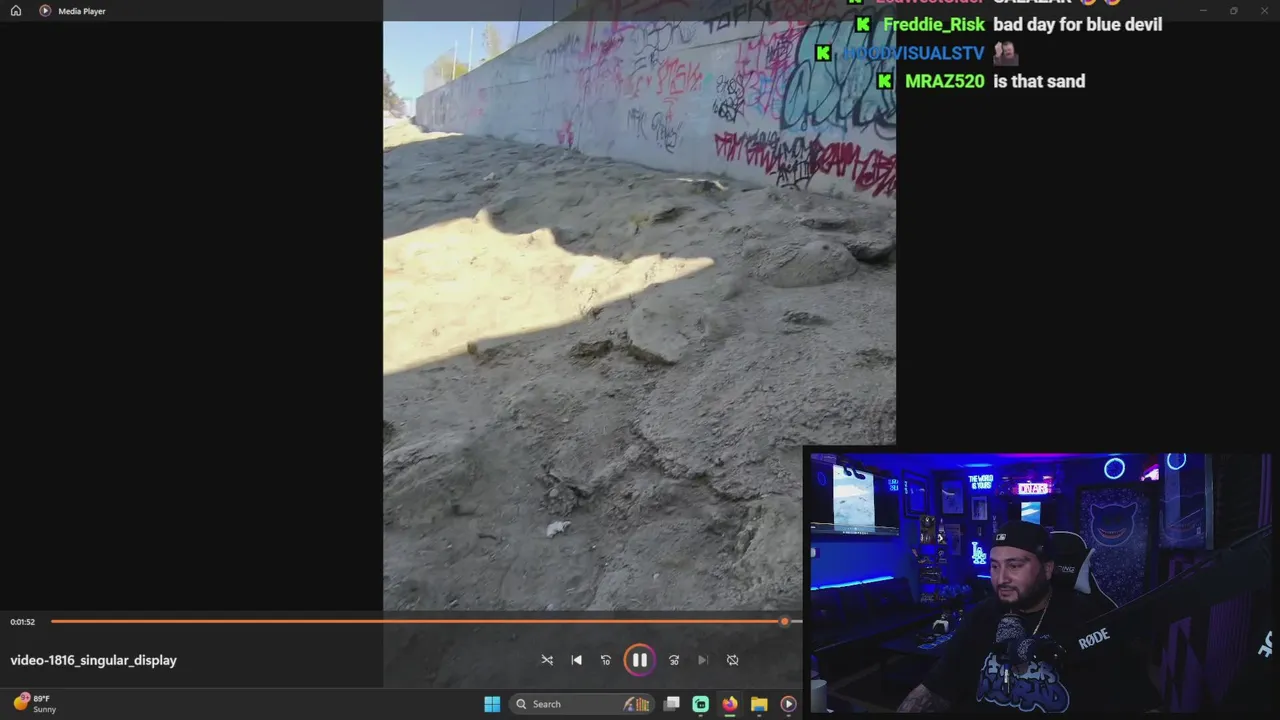The height and width of the screenshot is (720, 1280).
Task: Click the video-1816_singular_display title
Action: coord(93,660)
